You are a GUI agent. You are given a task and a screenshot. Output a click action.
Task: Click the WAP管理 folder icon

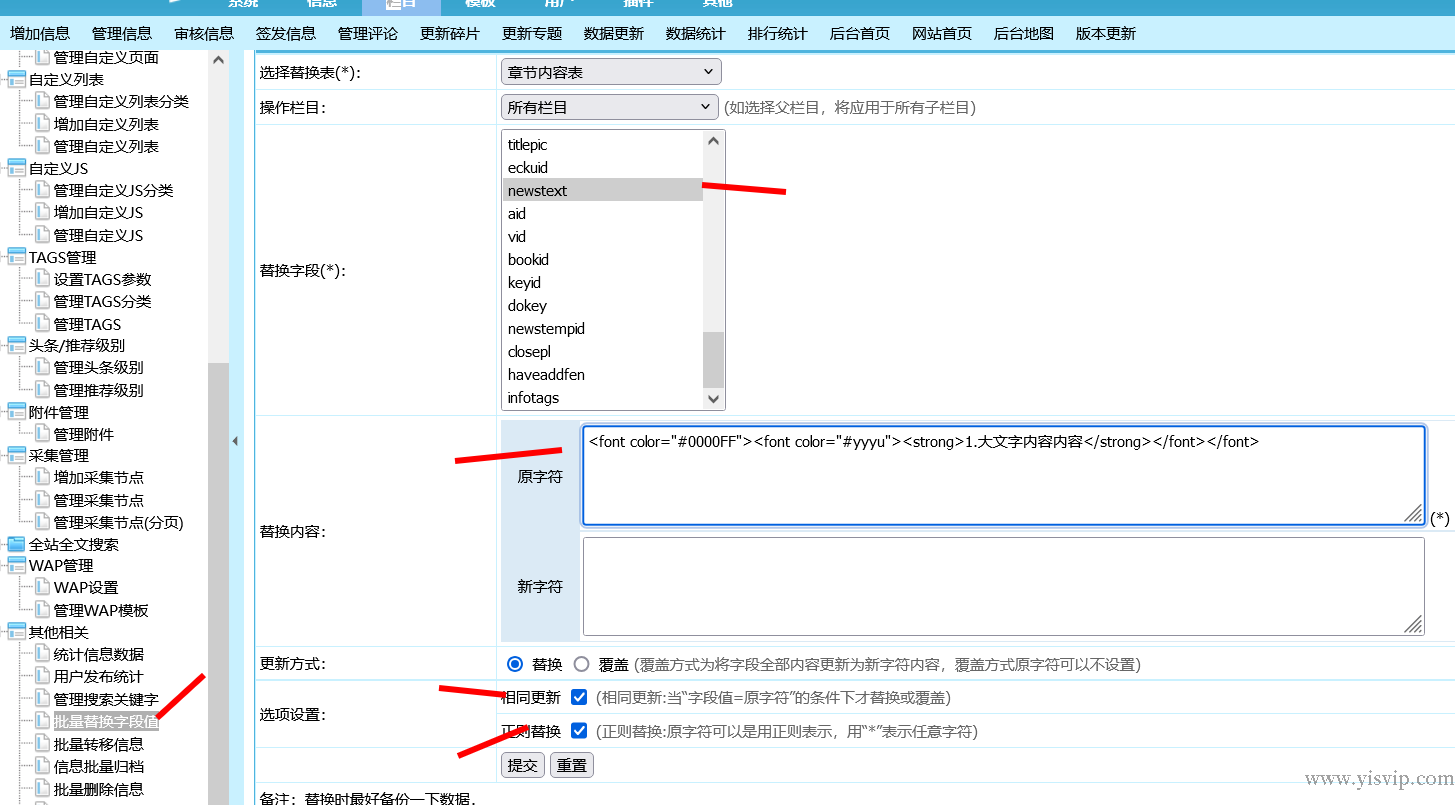point(18,565)
